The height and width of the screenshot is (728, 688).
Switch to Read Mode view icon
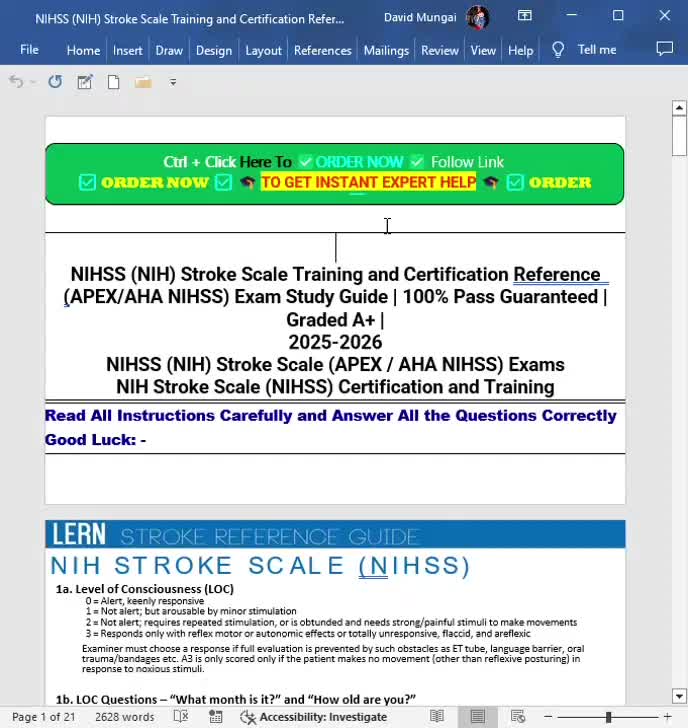pyautogui.click(x=437, y=716)
